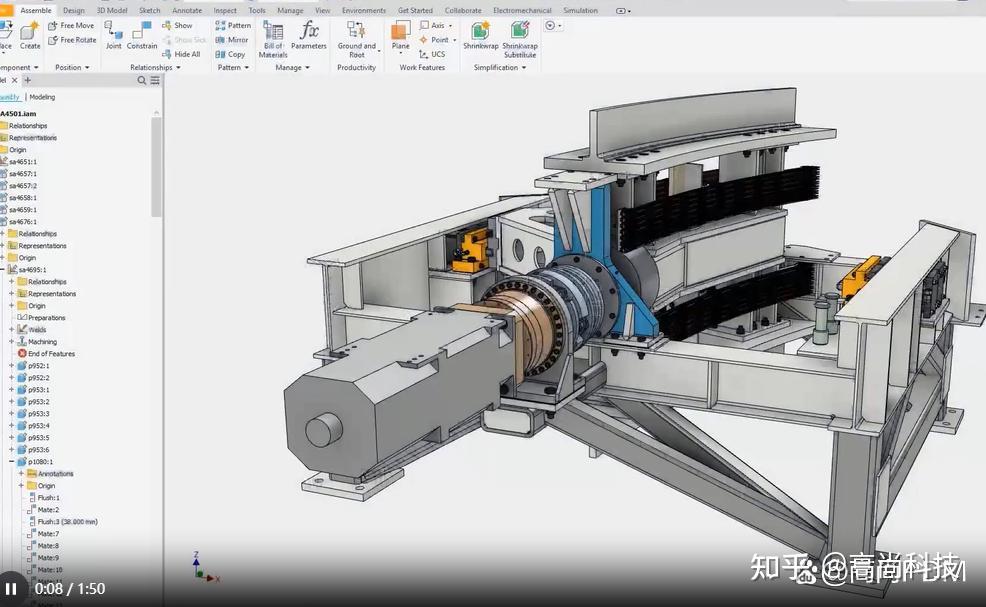Switch browser to Modeling view
This screenshot has height=607, width=986.
click(x=42, y=97)
